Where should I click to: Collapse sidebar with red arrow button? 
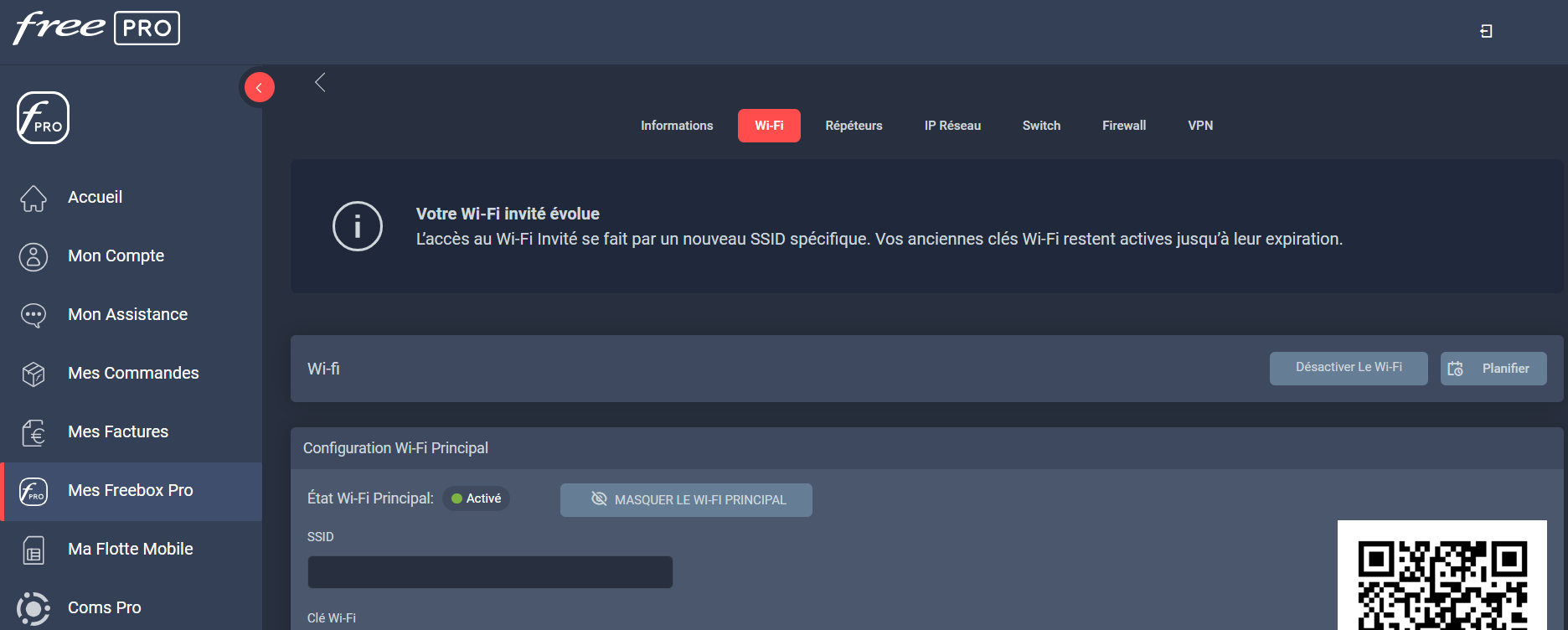pos(259,87)
